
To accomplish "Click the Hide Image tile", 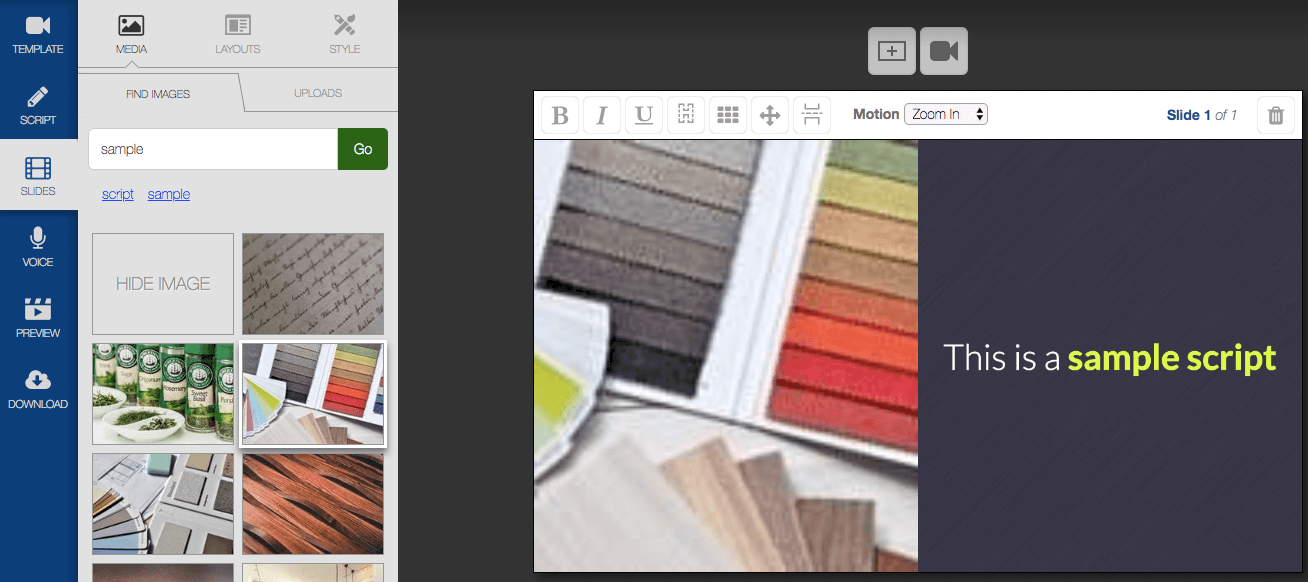I will tap(163, 284).
